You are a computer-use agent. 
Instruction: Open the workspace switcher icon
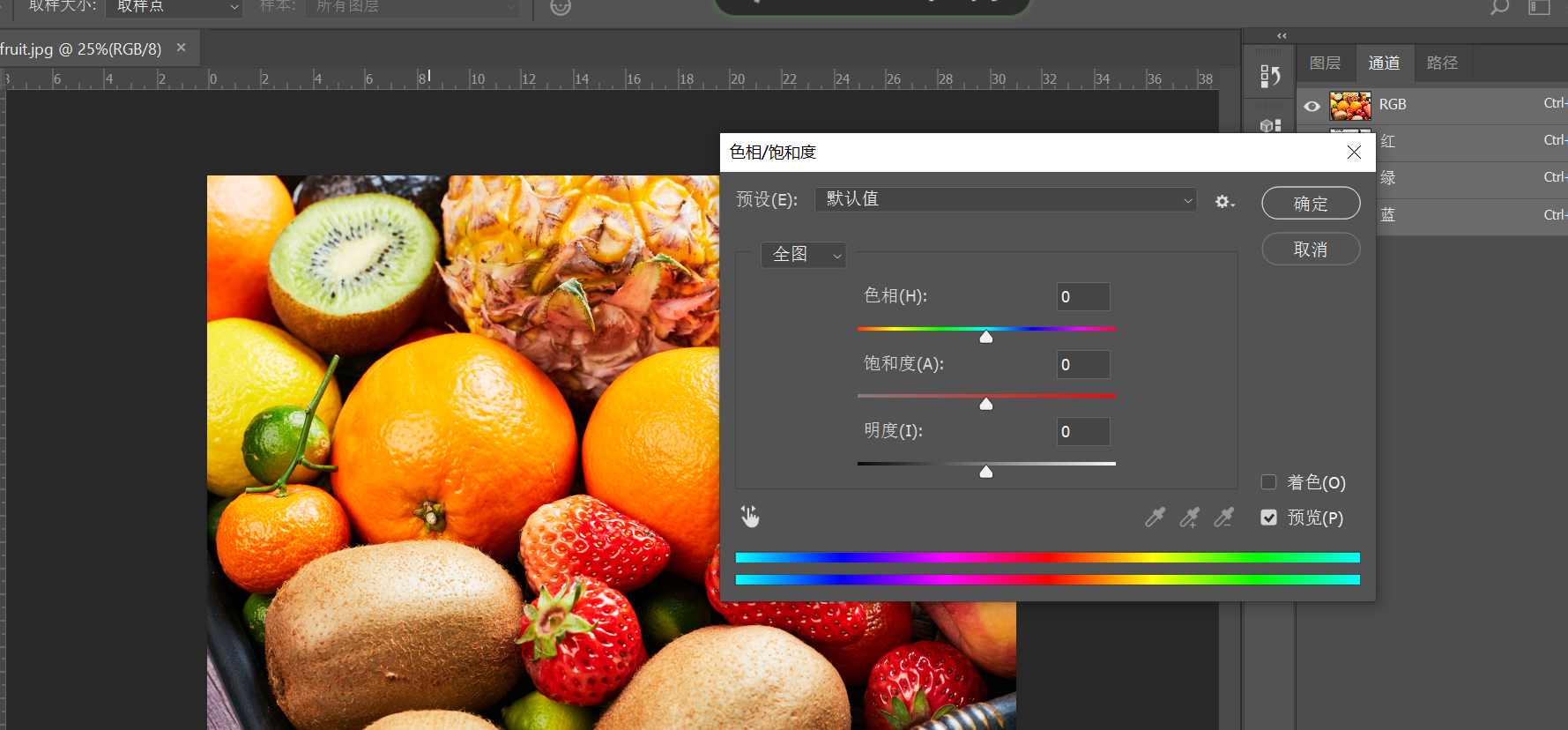click(1539, 7)
